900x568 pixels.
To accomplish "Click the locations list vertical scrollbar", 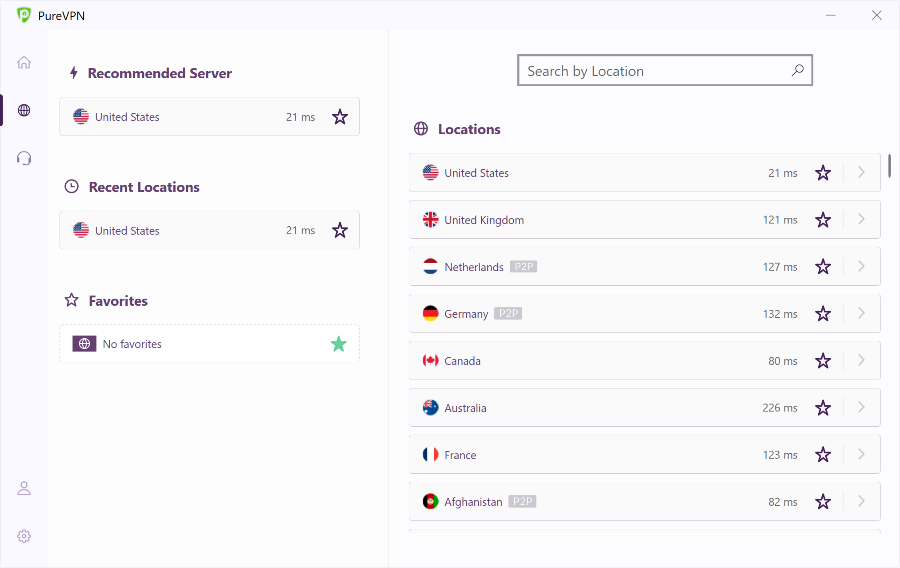I will point(889,166).
